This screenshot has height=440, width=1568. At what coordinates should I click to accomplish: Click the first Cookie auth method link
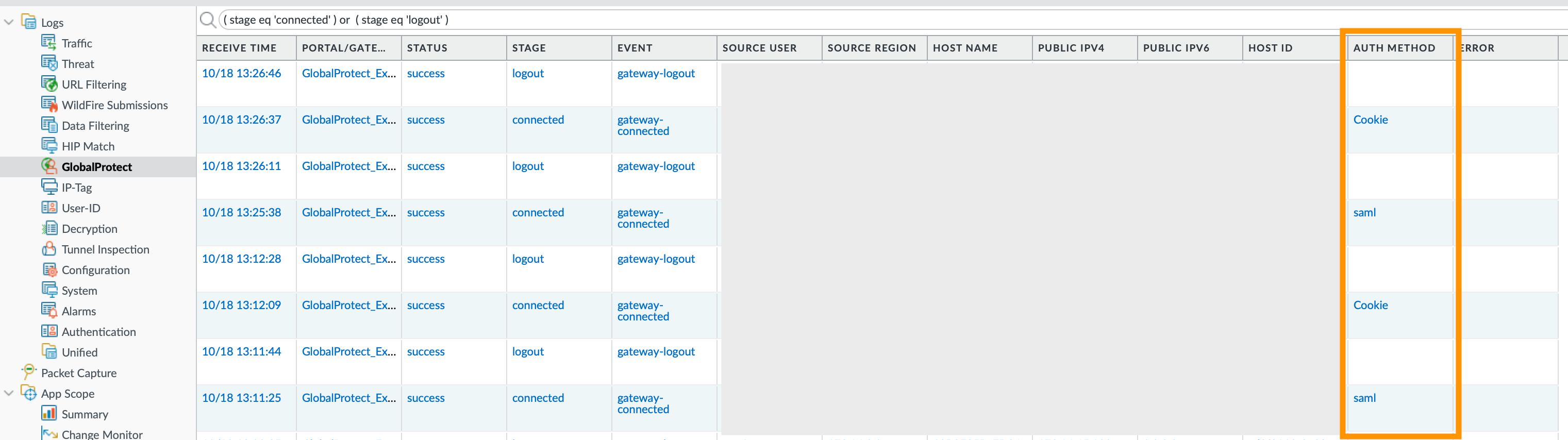point(1370,120)
